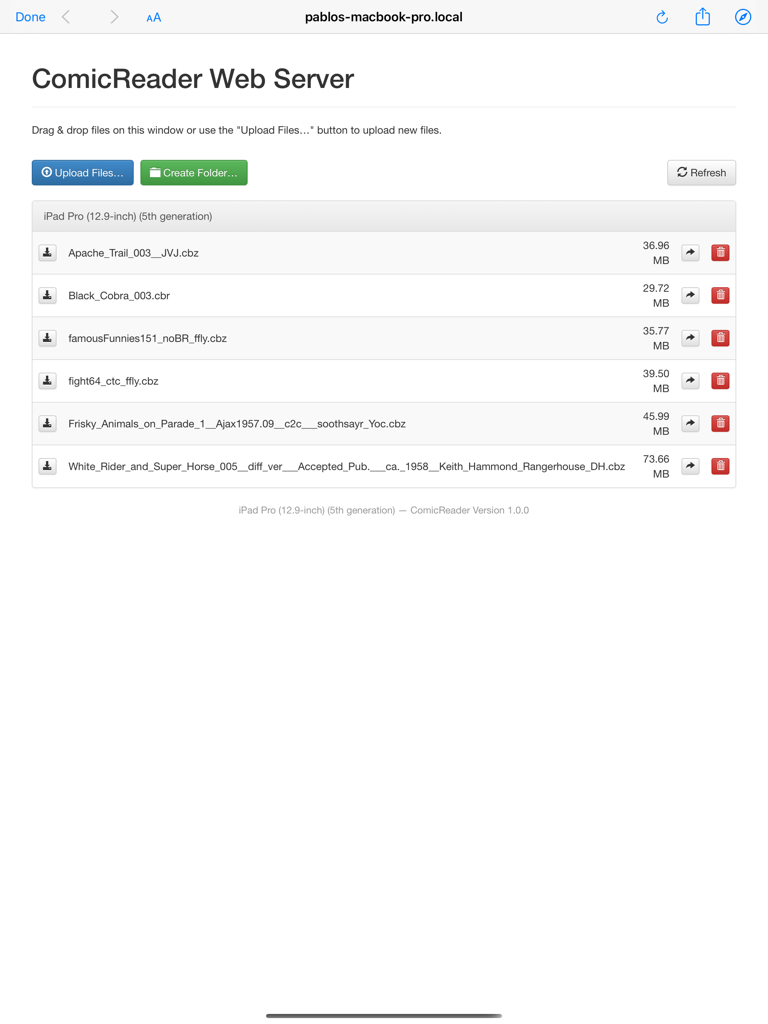This screenshot has height=1024, width=768.
Task: Move famousFunnies151_noBR_ffly.cbz using arrow icon
Action: pos(690,338)
